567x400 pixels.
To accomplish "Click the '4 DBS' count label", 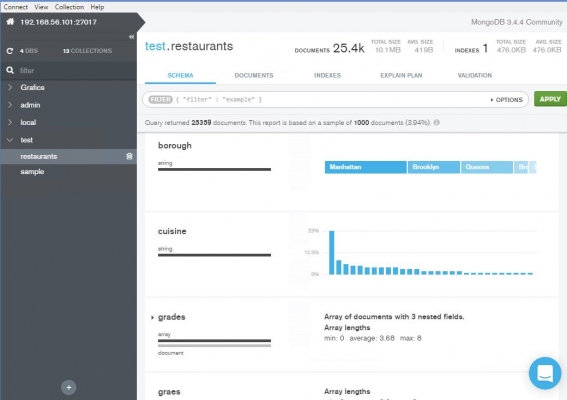I will [x=29, y=51].
